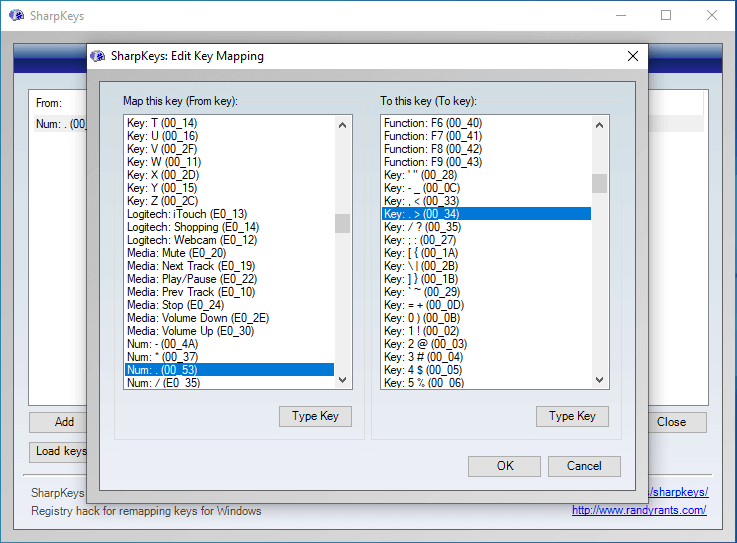The width and height of the screenshot is (737, 543).
Task: Click OK to confirm key mapping
Action: click(x=504, y=466)
